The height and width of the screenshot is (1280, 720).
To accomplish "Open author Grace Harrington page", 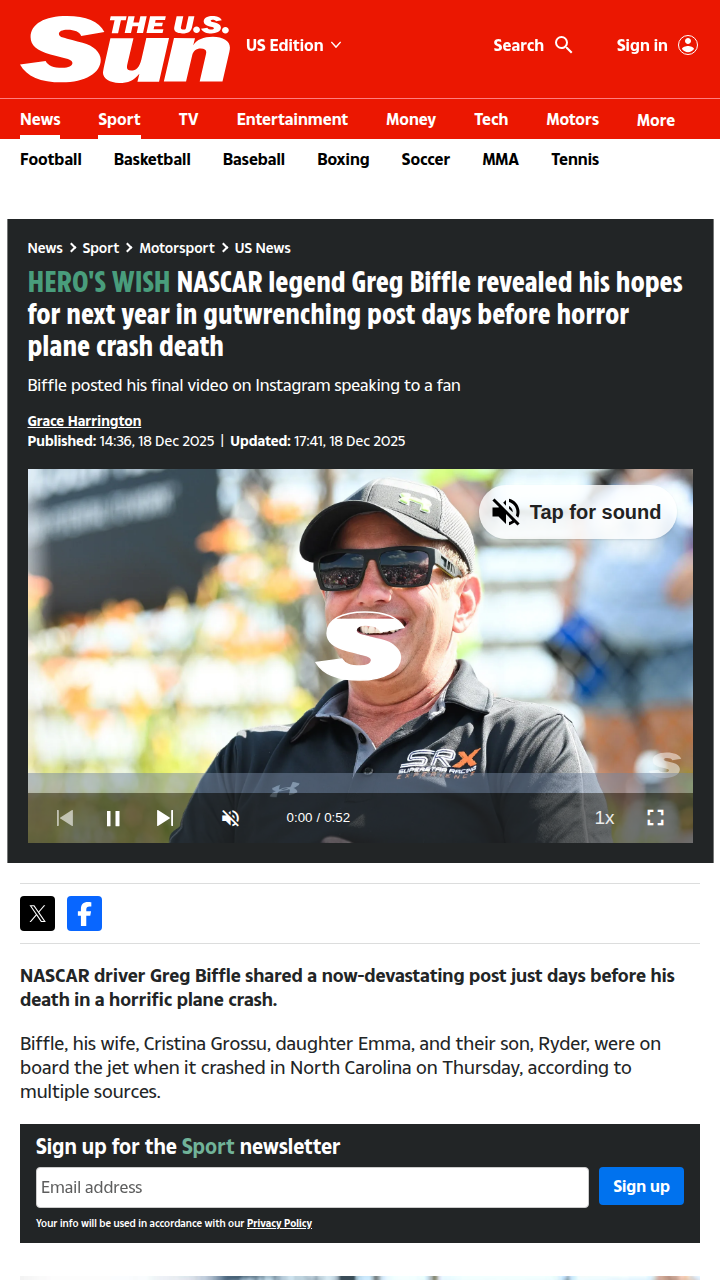I will tap(84, 421).
